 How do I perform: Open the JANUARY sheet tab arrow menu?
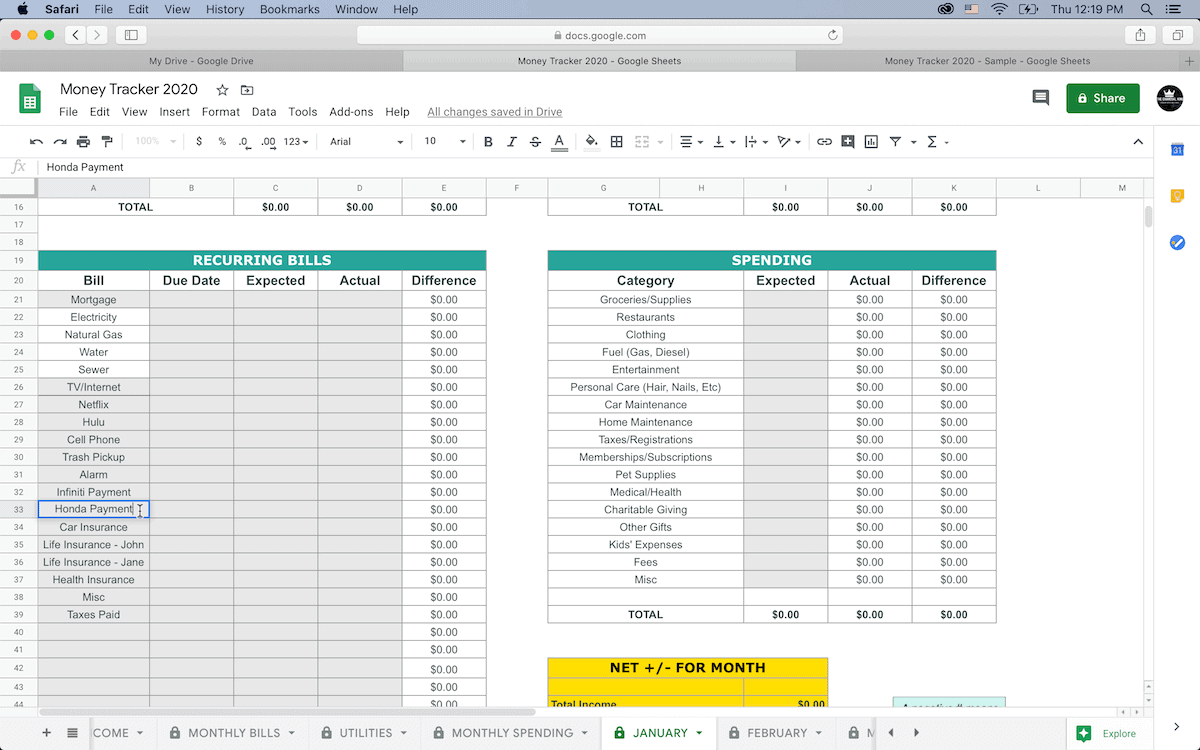coord(699,733)
